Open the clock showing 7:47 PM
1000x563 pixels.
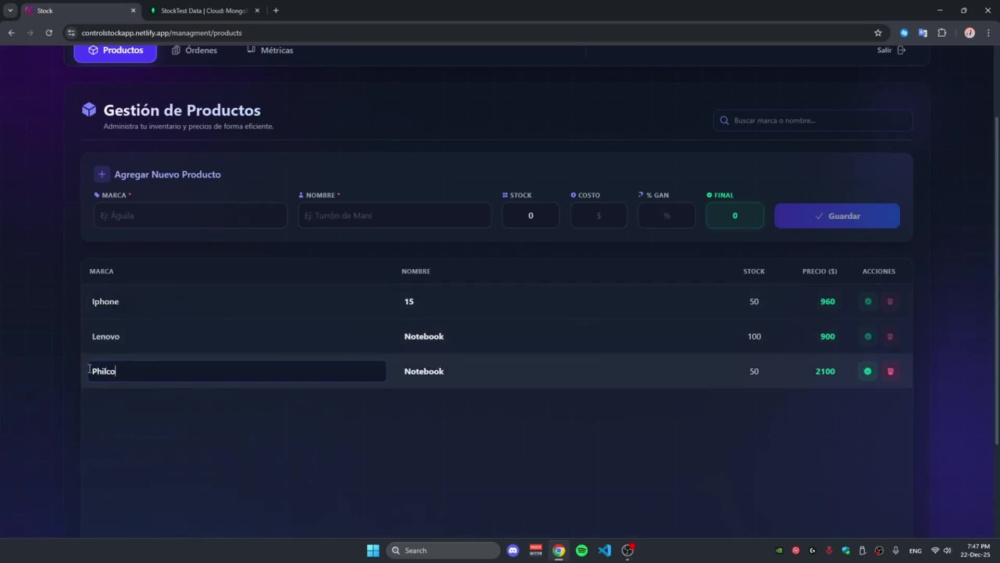click(977, 550)
